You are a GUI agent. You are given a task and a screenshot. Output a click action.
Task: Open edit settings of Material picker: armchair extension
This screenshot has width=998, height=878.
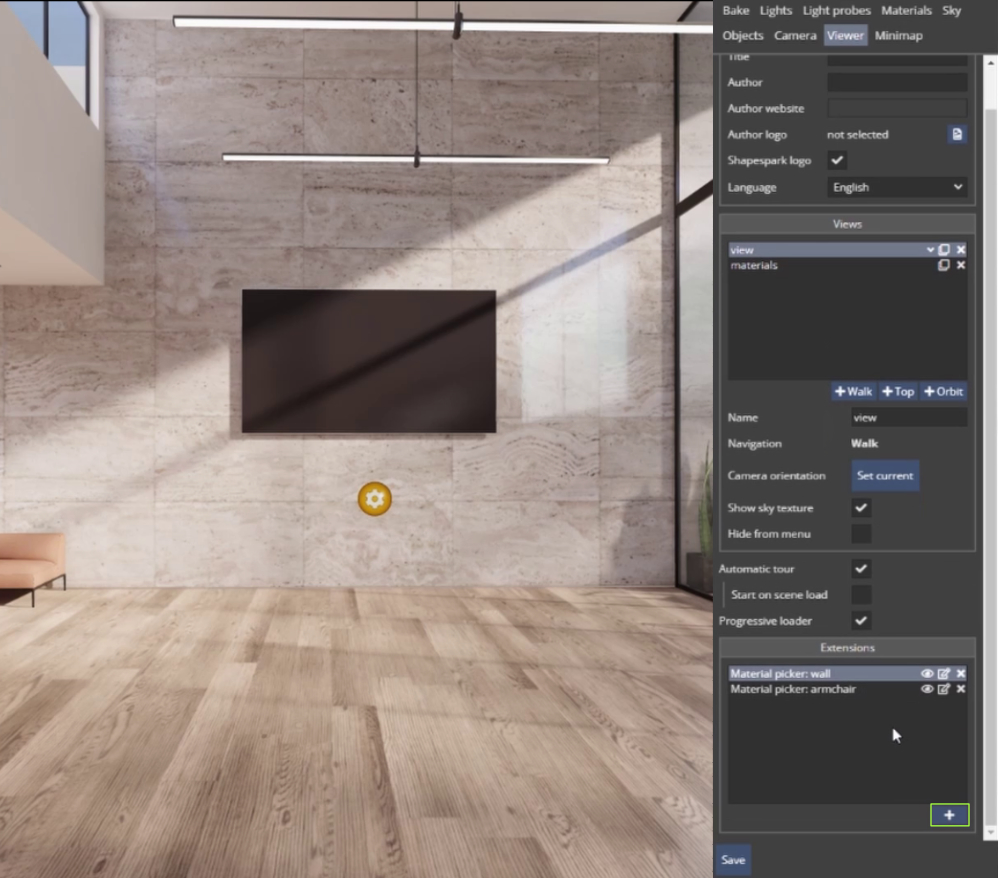943,690
